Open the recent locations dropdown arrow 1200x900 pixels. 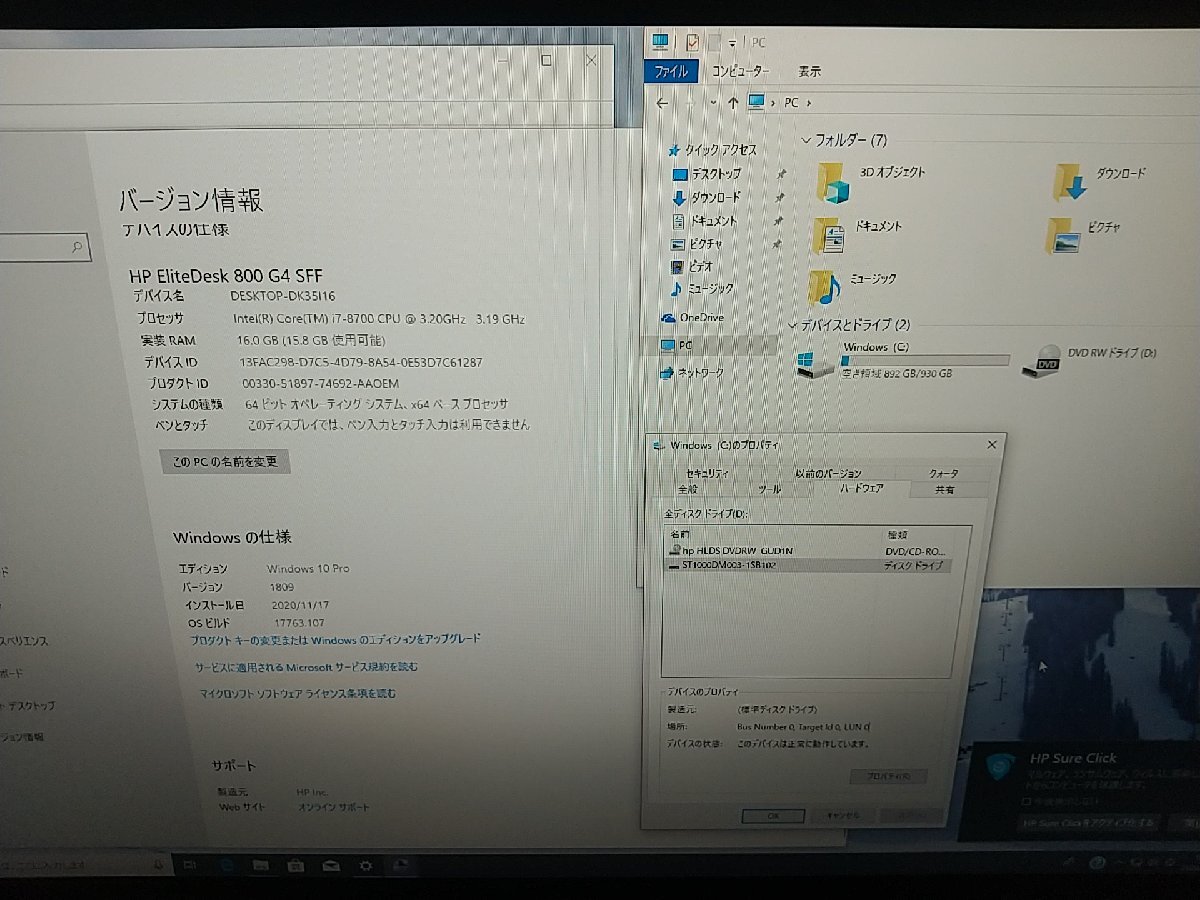click(x=712, y=103)
